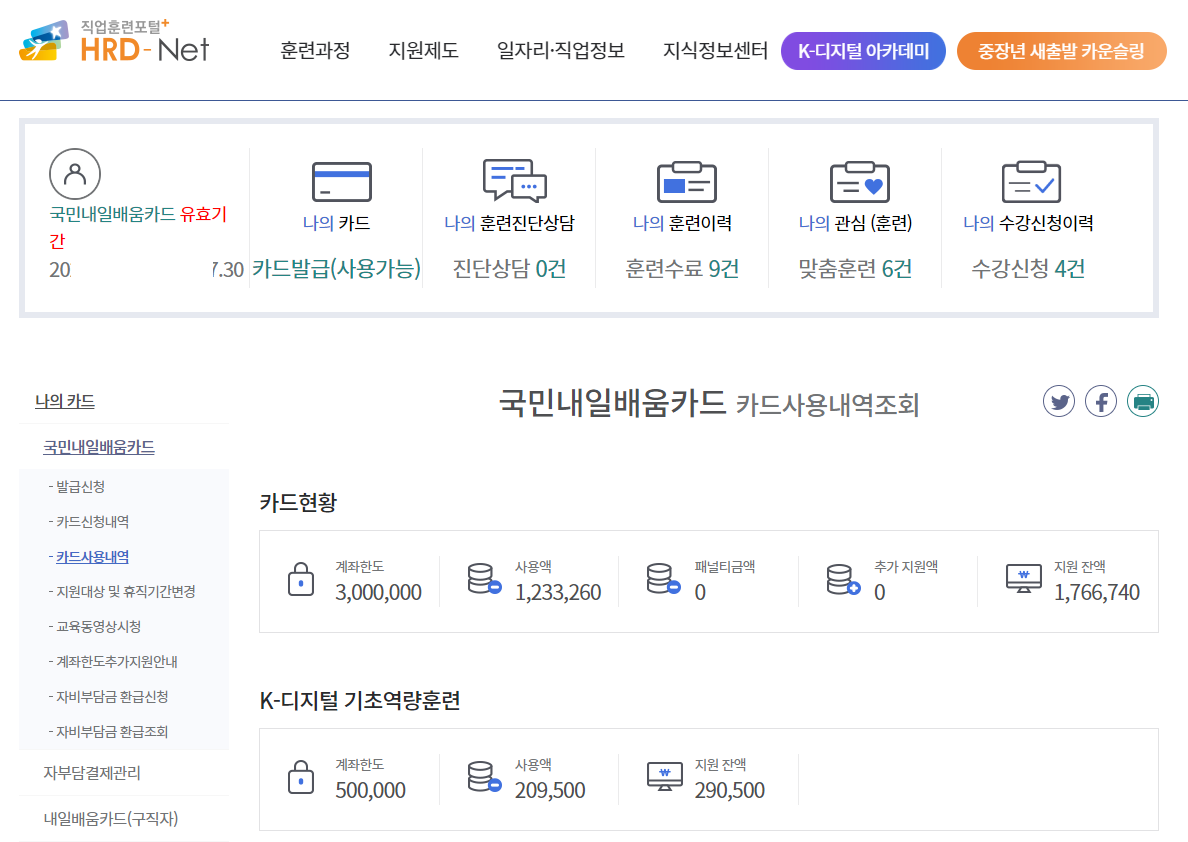The height and width of the screenshot is (842, 1188).
Task: Select the 나의 카드 card icon
Action: pos(341,182)
